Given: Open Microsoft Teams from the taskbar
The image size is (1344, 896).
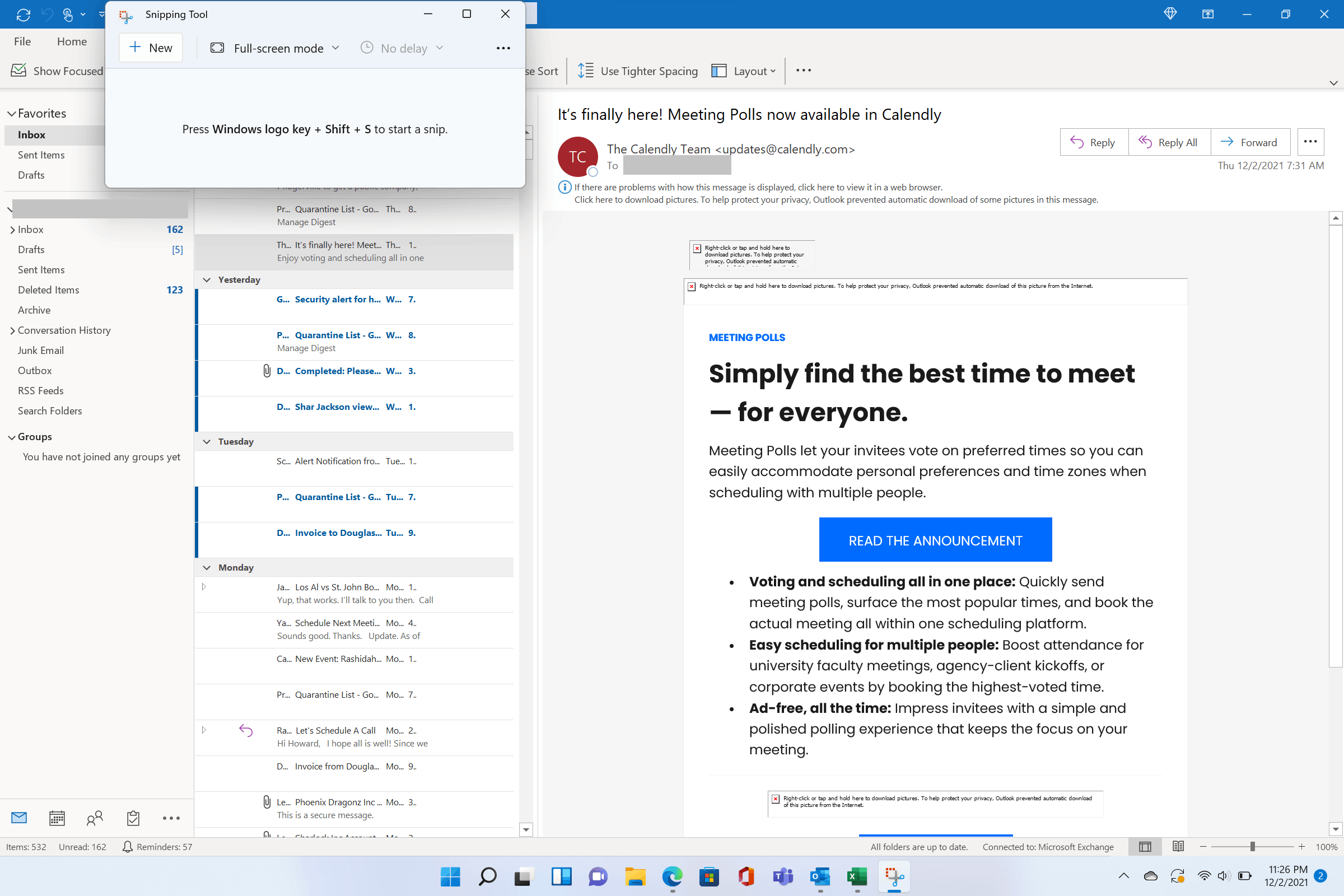Looking at the screenshot, I should [783, 876].
